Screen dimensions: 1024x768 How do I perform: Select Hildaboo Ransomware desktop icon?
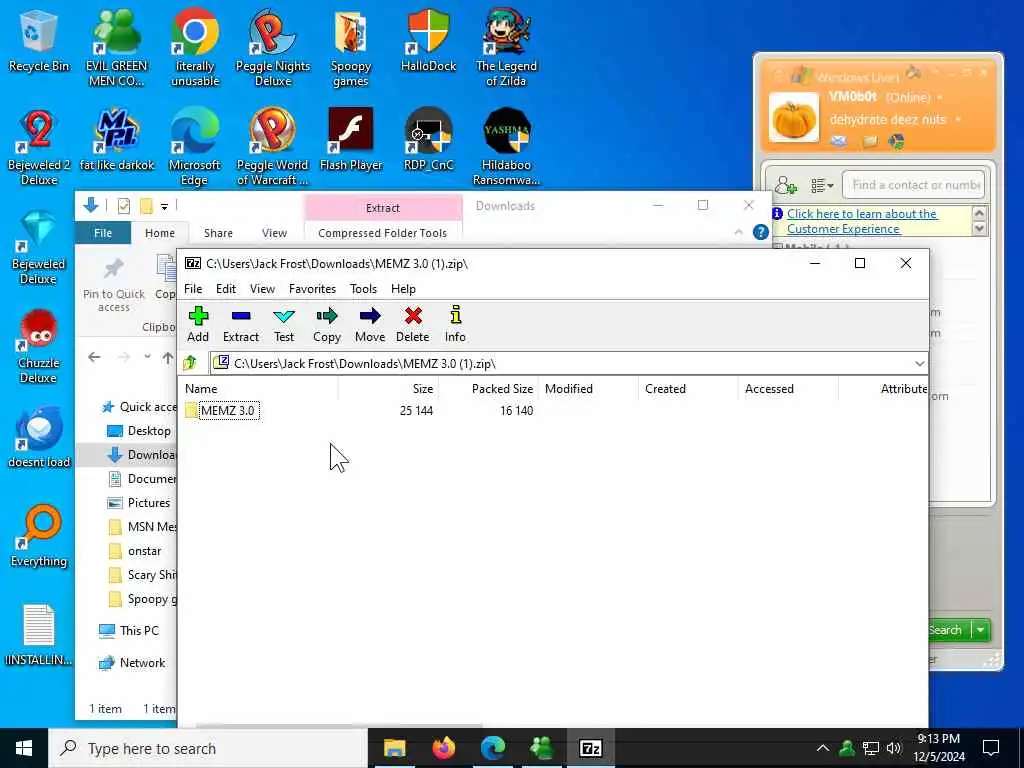pos(506,148)
